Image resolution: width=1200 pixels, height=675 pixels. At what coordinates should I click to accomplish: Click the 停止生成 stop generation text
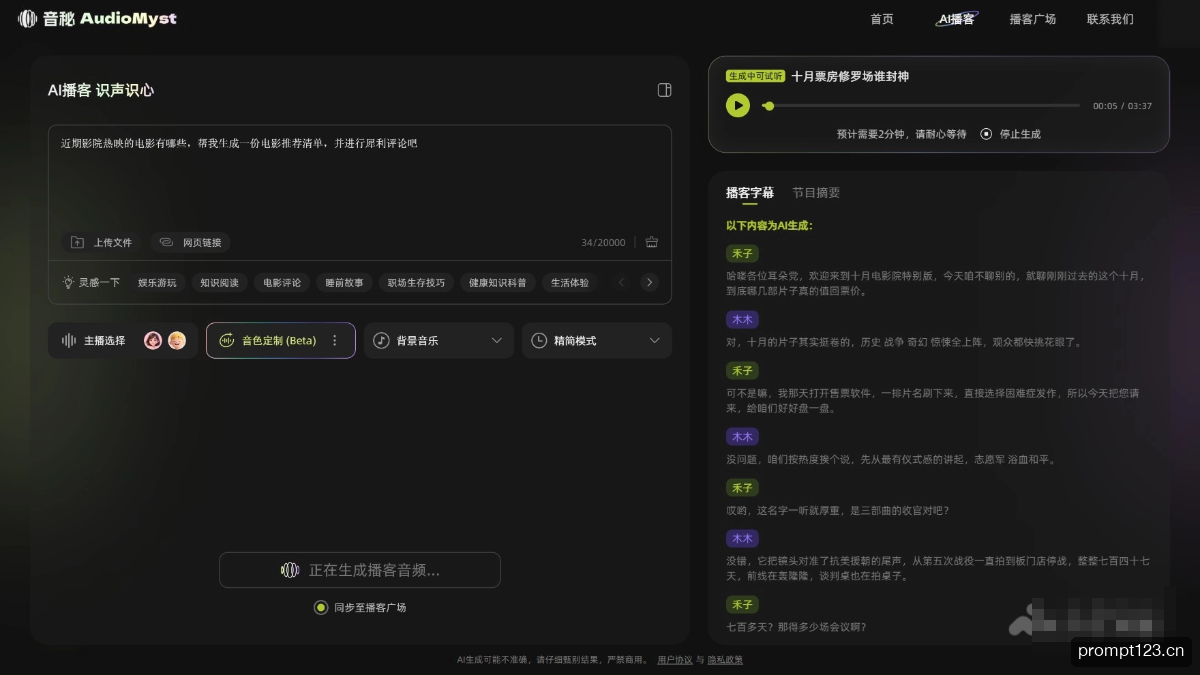coord(1020,134)
